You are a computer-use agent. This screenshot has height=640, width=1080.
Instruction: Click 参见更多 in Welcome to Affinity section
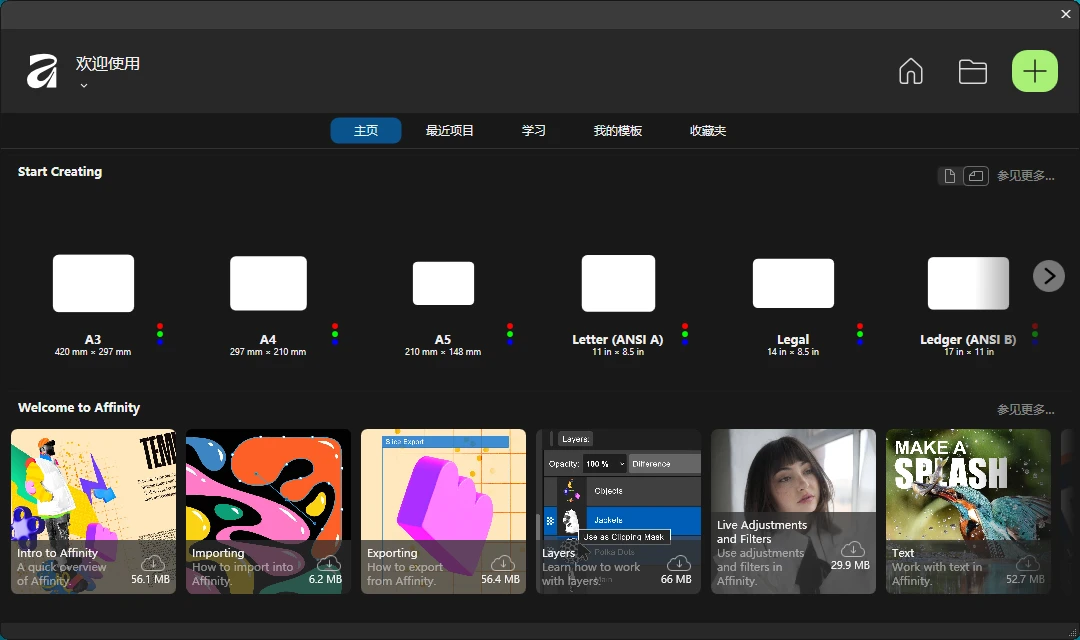(1026, 409)
